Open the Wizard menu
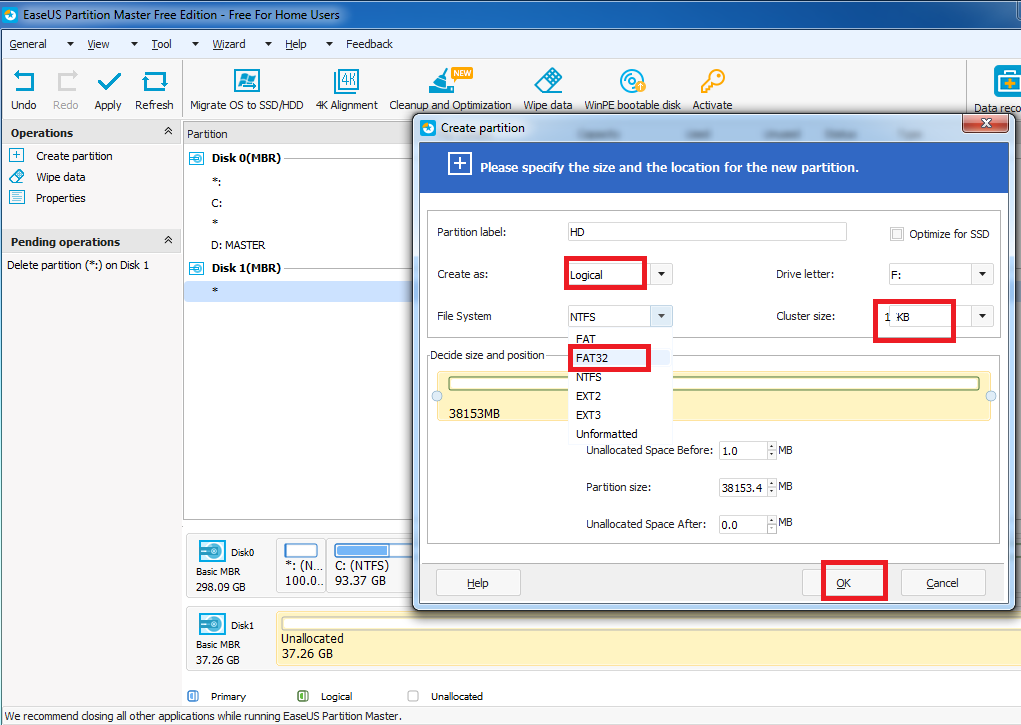This screenshot has width=1021, height=725. 229,44
